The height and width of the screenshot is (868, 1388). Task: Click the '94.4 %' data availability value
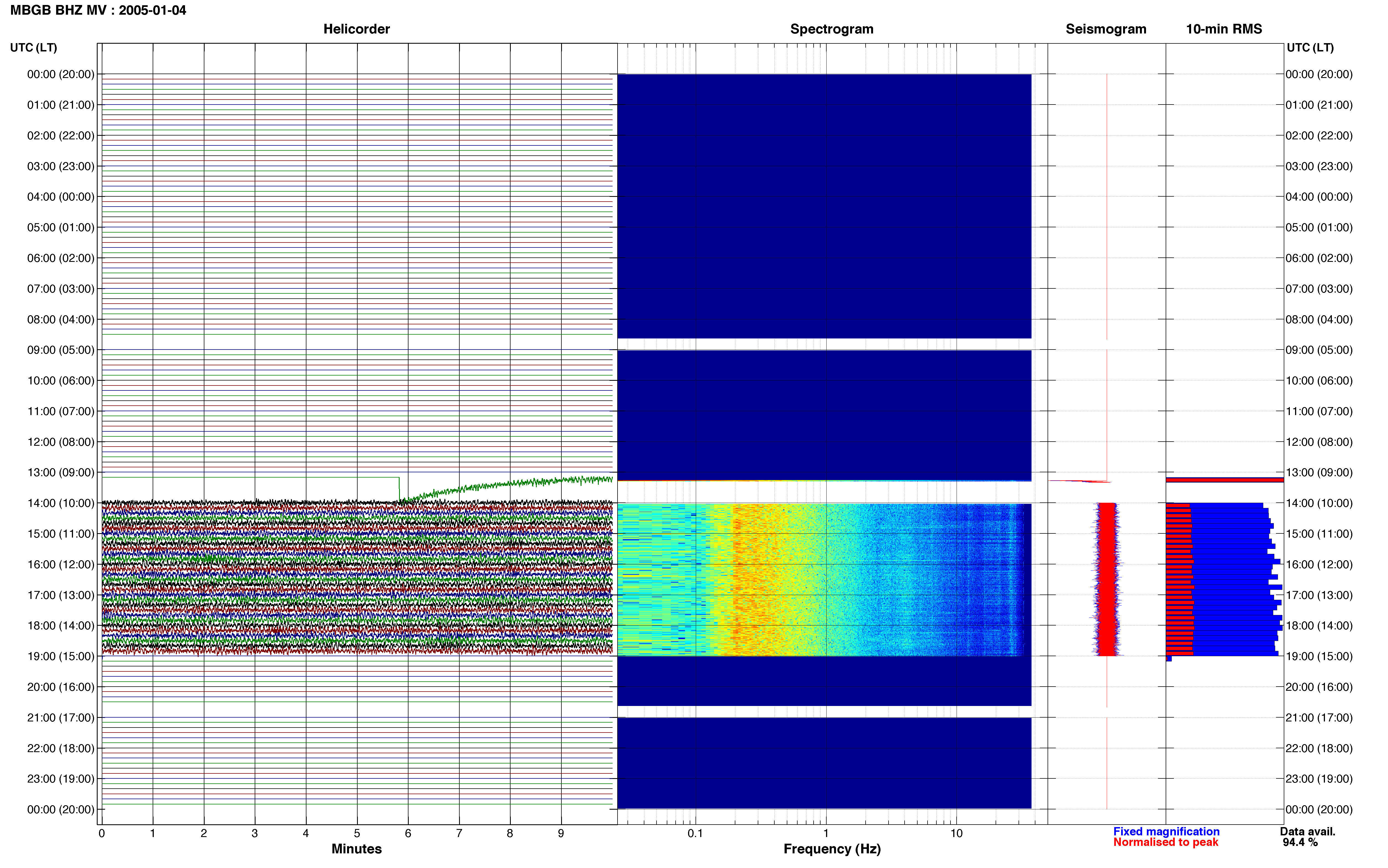pyautogui.click(x=1300, y=842)
